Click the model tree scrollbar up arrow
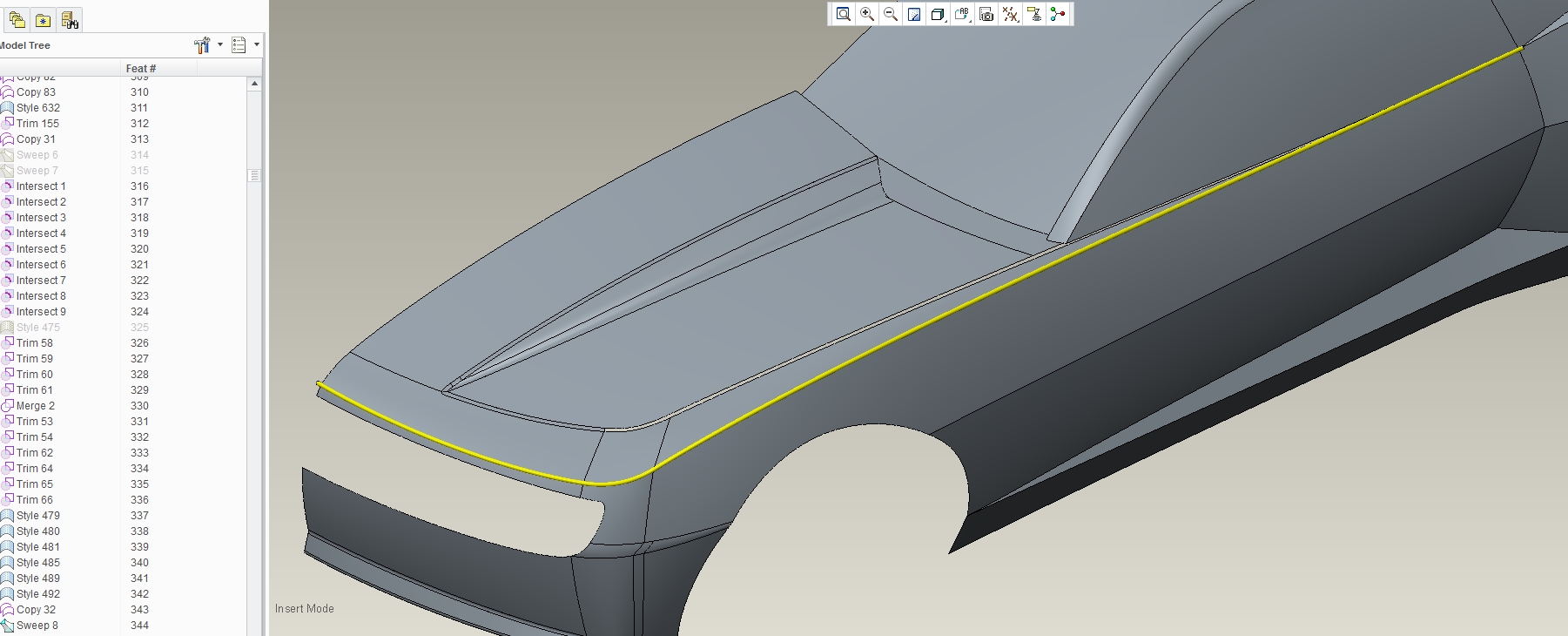Viewport: 1568px width, 636px height. 254,84
